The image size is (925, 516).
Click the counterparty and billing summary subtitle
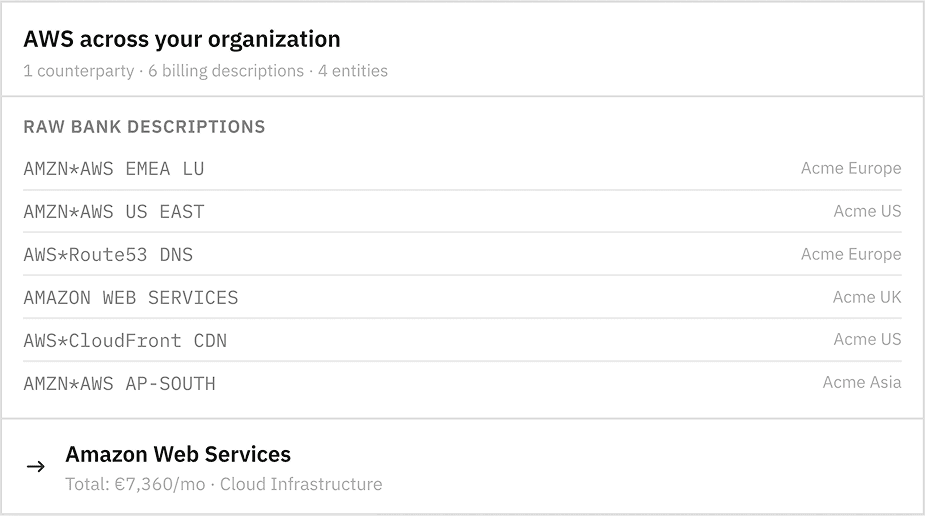tap(205, 71)
